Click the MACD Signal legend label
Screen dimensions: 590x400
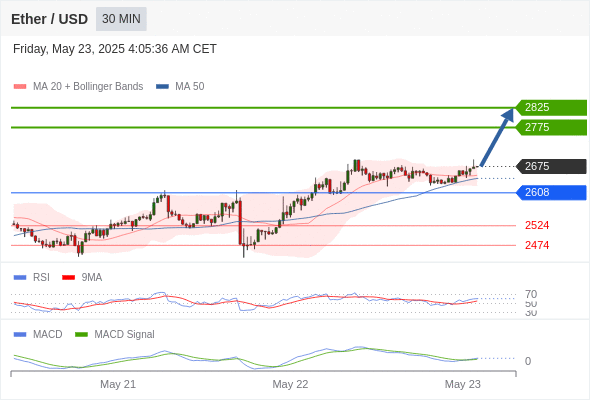click(125, 334)
